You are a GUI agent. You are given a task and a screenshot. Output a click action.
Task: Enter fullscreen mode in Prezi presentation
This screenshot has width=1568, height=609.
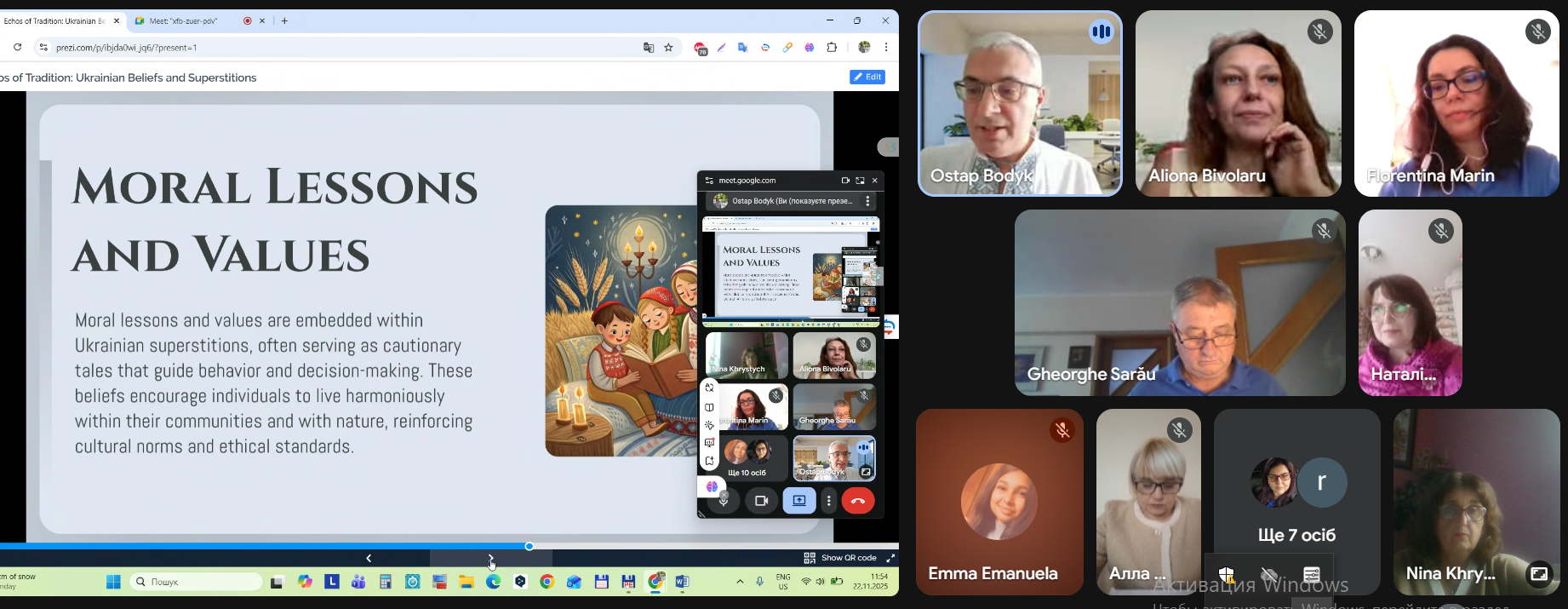point(890,558)
